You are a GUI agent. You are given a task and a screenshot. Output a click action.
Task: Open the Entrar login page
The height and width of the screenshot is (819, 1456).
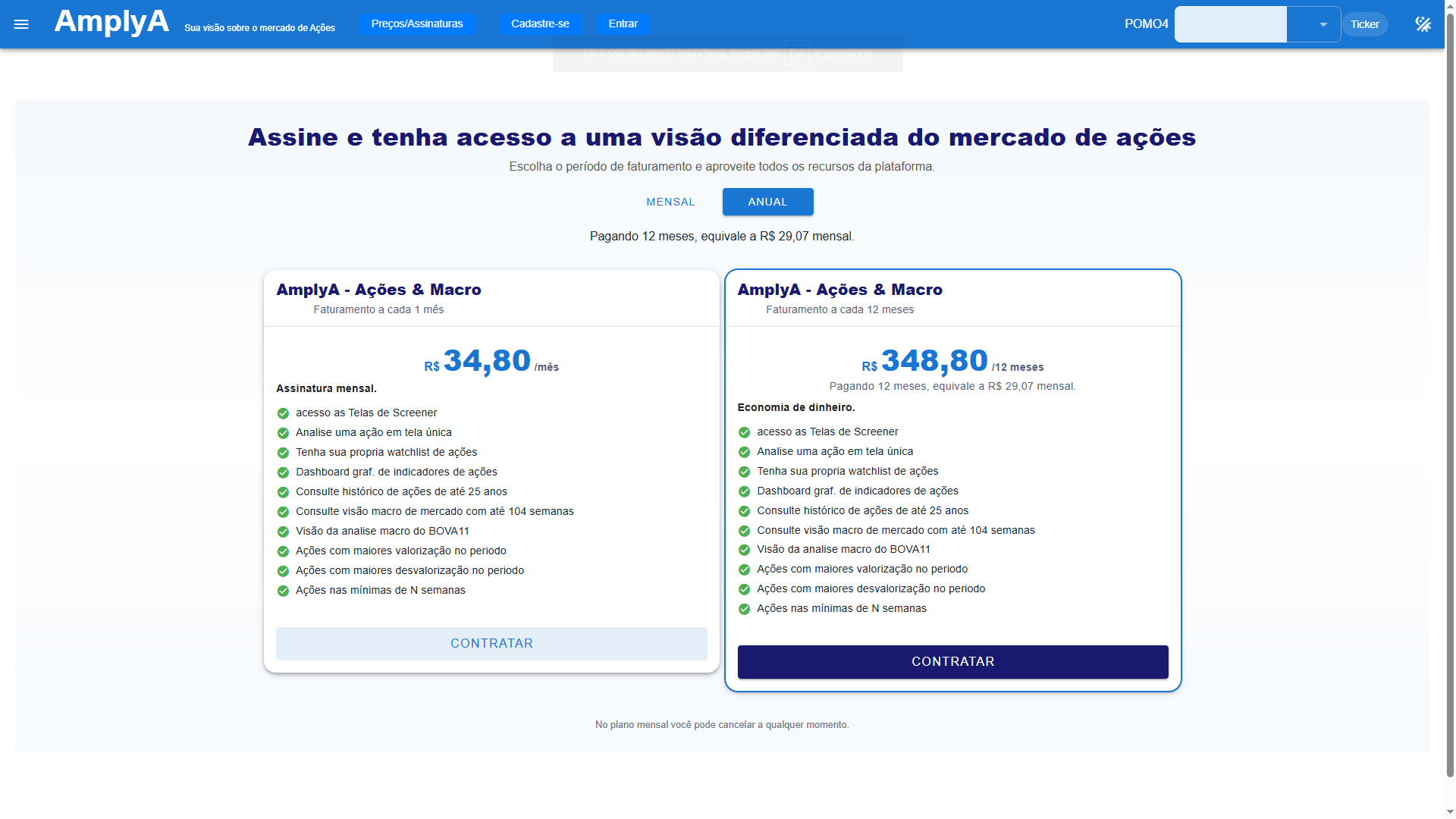point(623,24)
